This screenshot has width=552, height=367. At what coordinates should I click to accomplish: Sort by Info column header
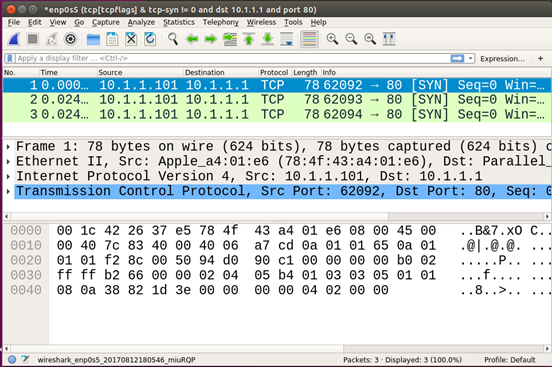point(436,72)
